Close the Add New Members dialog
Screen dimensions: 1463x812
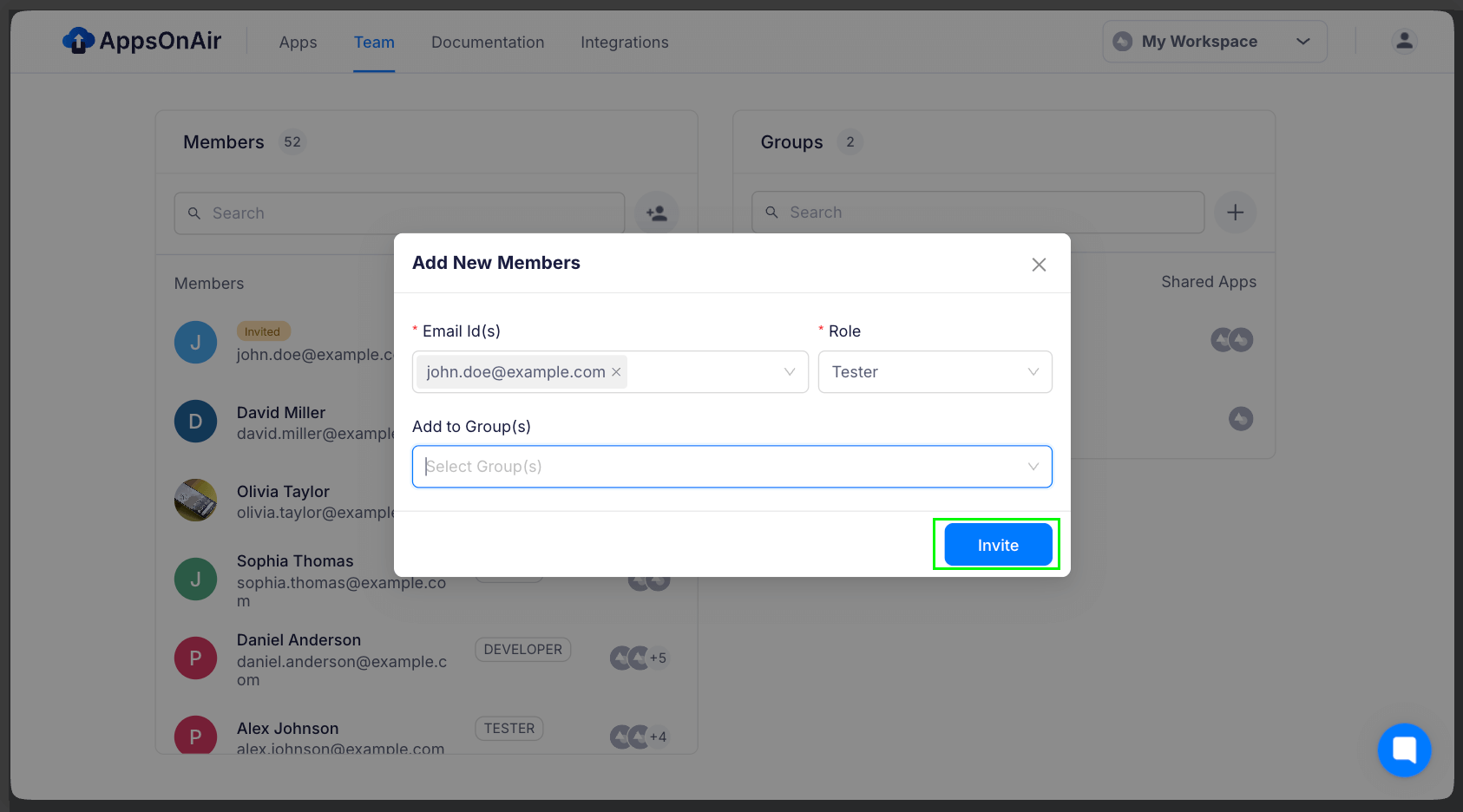(x=1039, y=265)
